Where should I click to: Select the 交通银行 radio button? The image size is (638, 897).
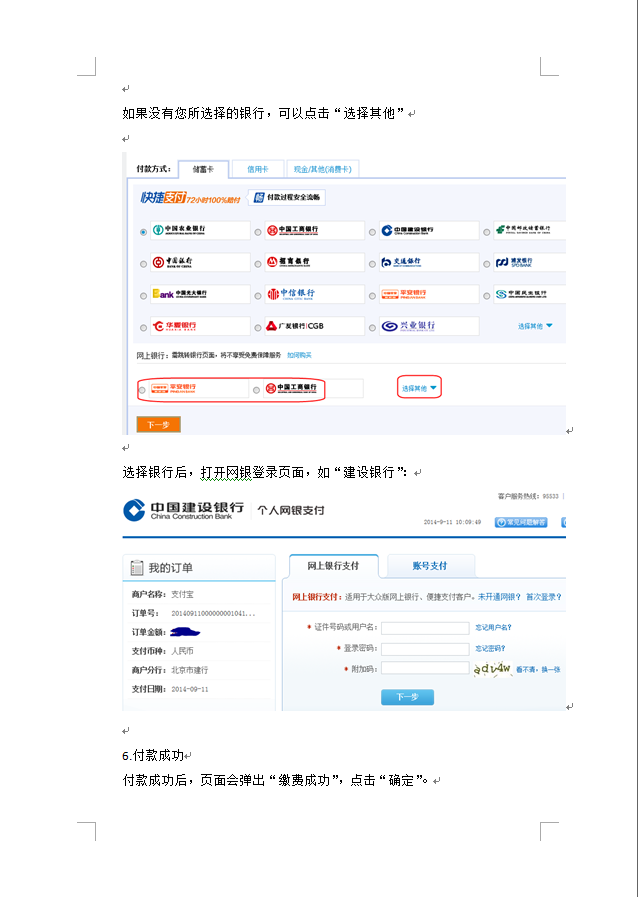coord(372,264)
